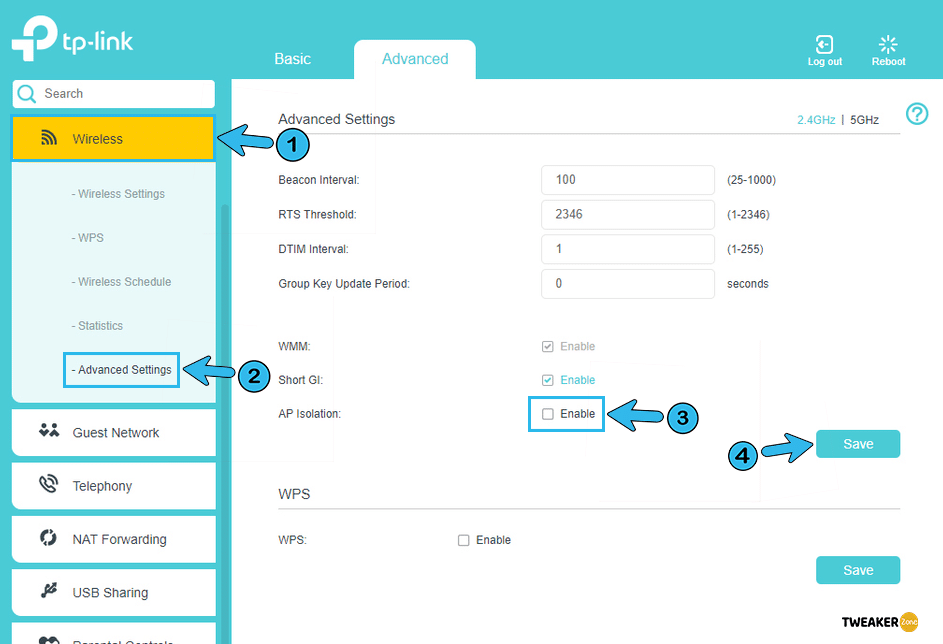Select the 5GHz band link
The height and width of the screenshot is (644, 943).
864,120
